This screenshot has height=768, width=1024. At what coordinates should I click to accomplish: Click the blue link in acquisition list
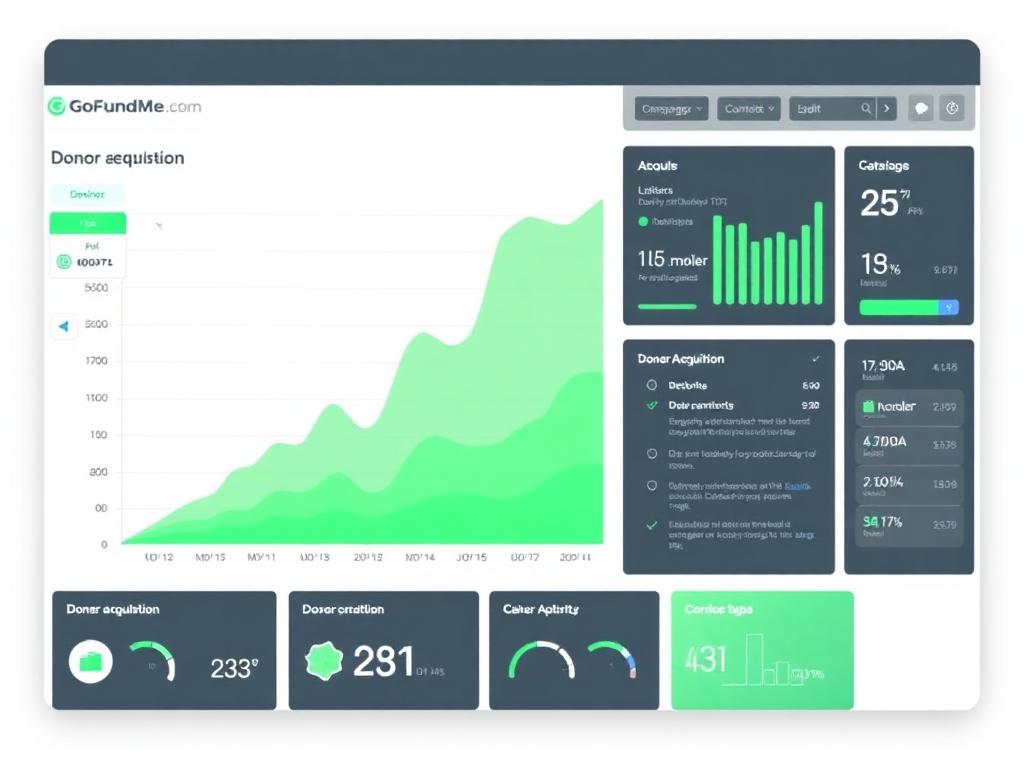pyautogui.click(x=797, y=486)
